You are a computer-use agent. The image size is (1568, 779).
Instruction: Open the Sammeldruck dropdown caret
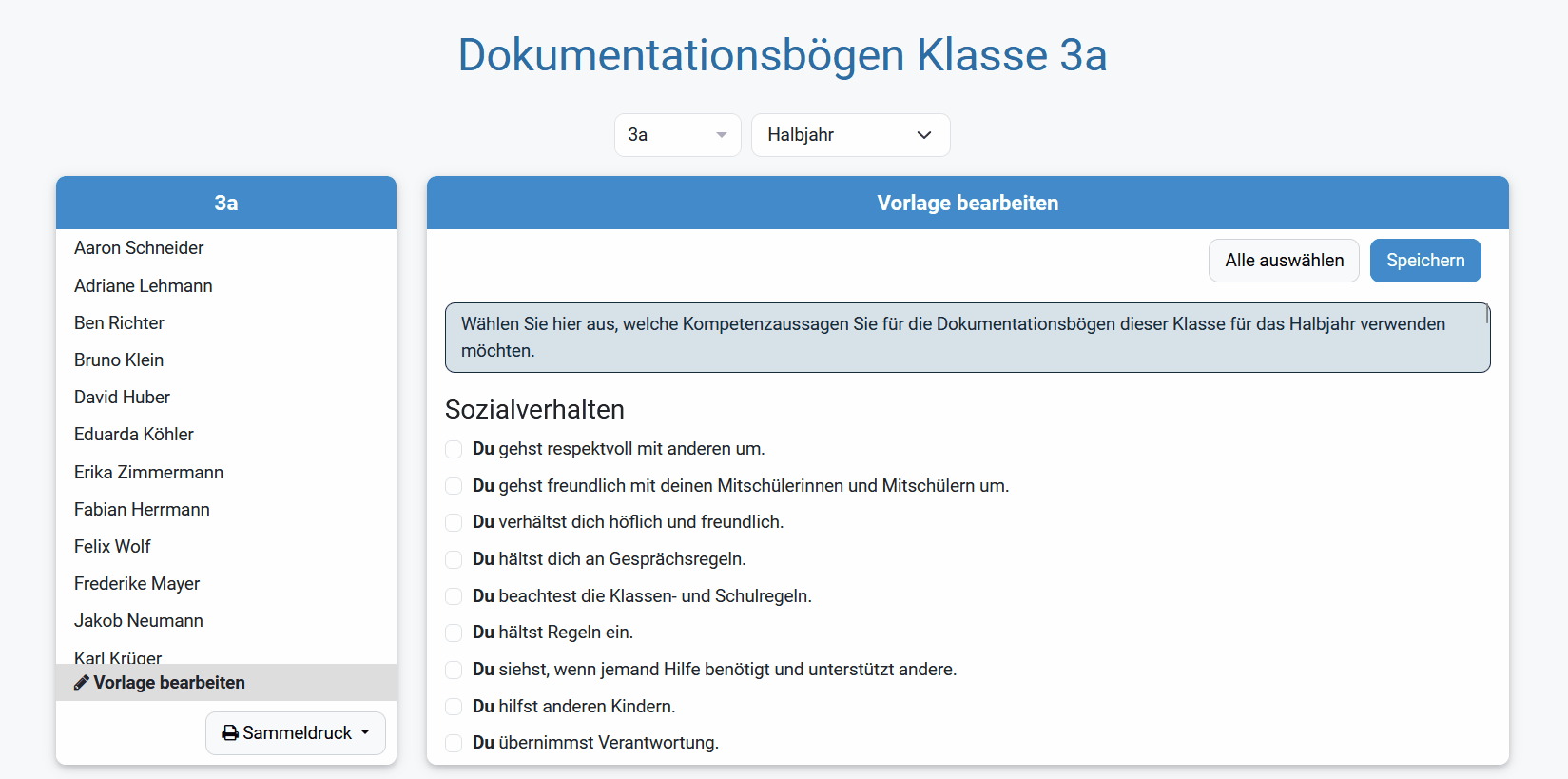point(365,733)
